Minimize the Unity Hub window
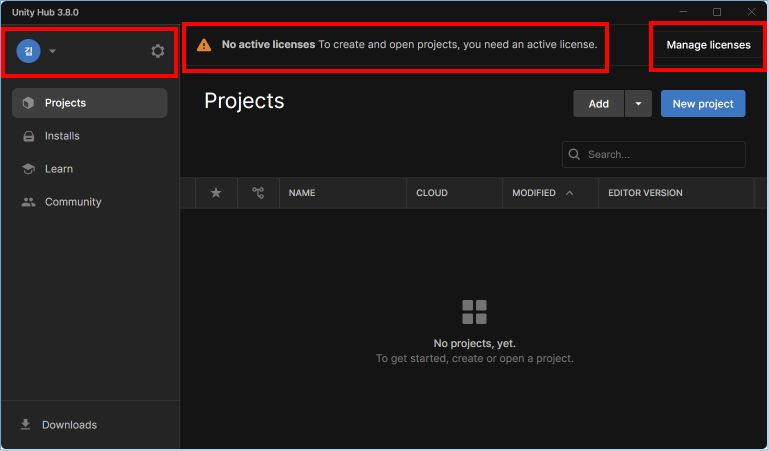The image size is (769, 451). (x=683, y=12)
